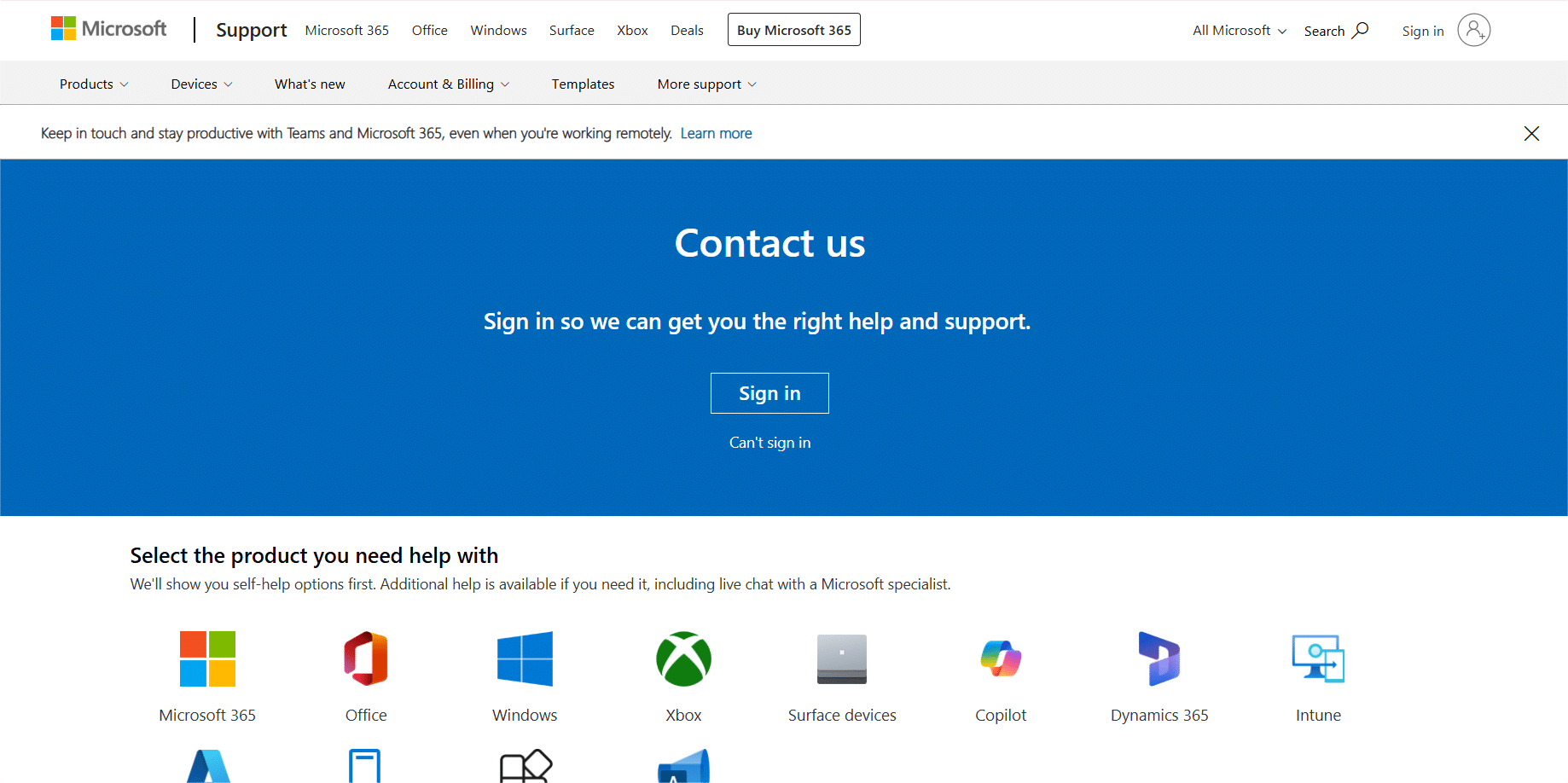Open the All Microsoft dropdown
This screenshot has height=783, width=1568.
[1239, 31]
